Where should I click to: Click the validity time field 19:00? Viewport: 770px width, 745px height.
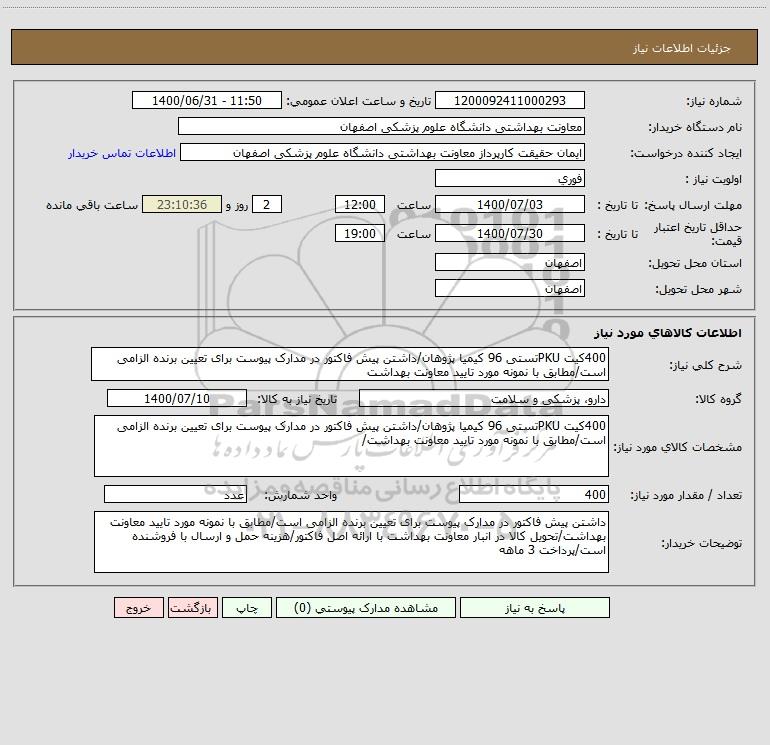(x=359, y=233)
